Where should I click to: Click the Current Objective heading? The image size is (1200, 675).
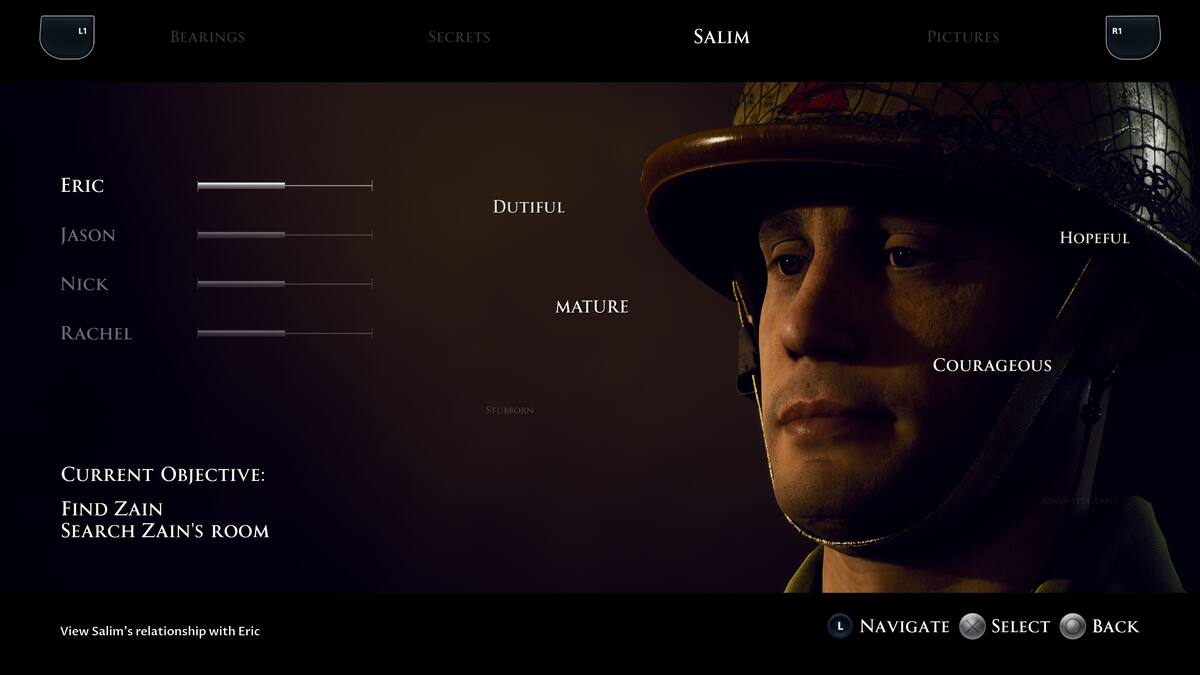point(163,475)
